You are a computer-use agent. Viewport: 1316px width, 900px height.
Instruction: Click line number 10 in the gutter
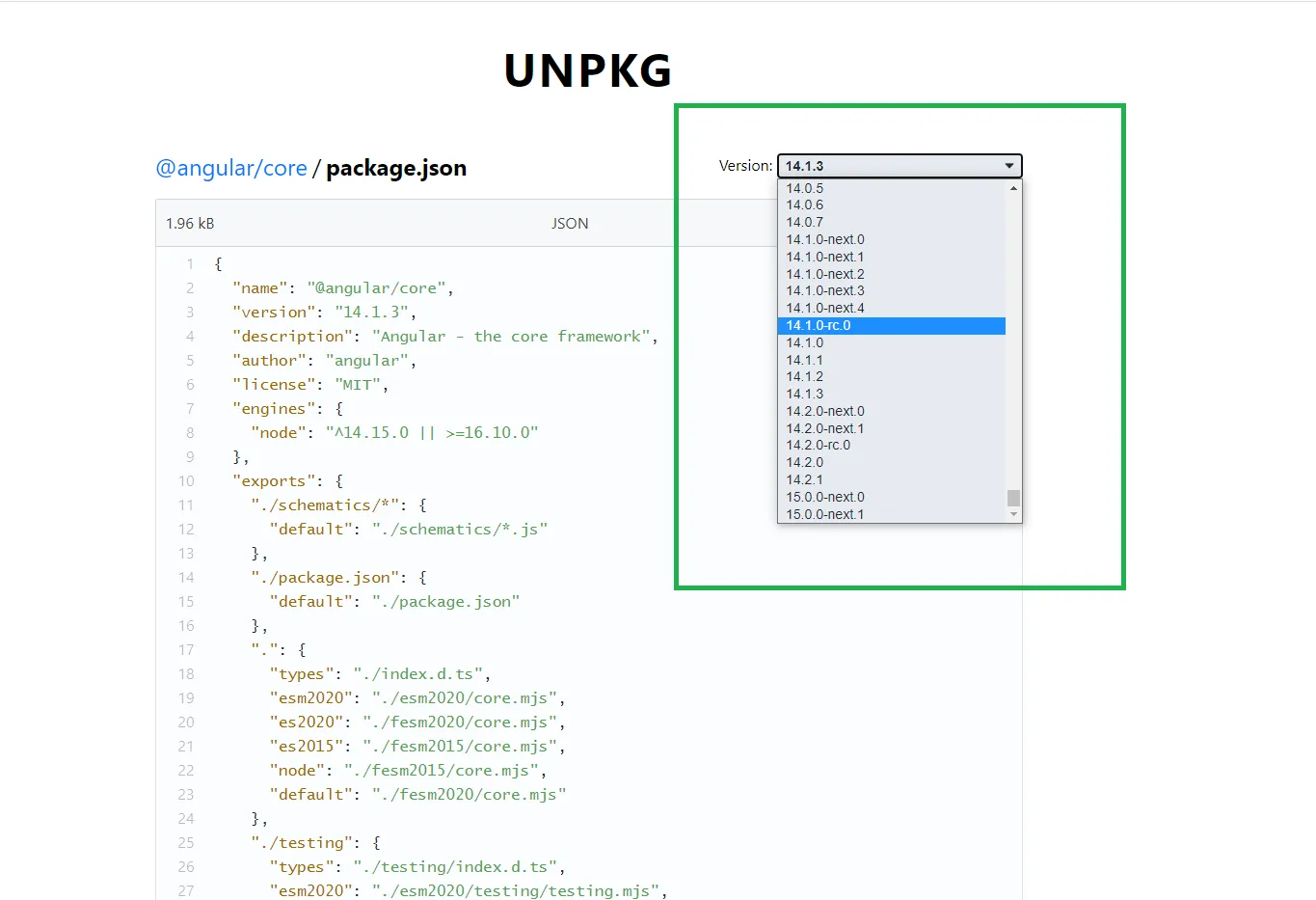tap(186, 481)
